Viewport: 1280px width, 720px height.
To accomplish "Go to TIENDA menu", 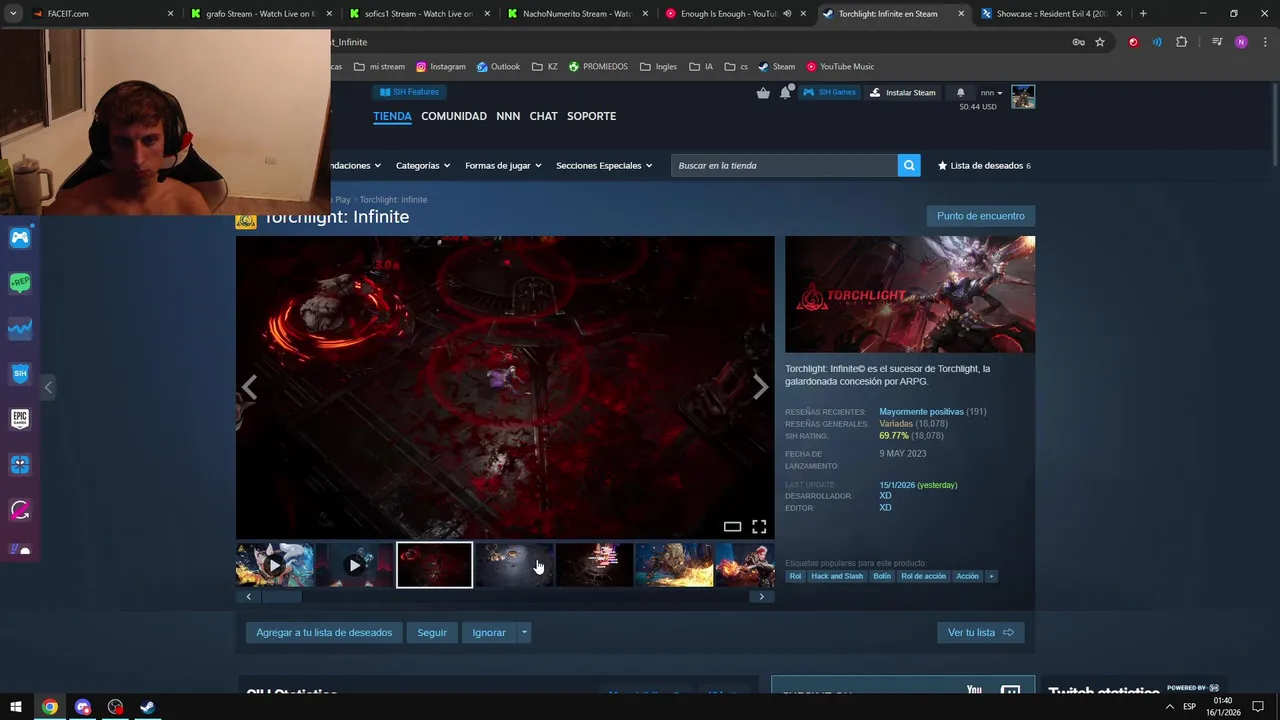I will 392,116.
